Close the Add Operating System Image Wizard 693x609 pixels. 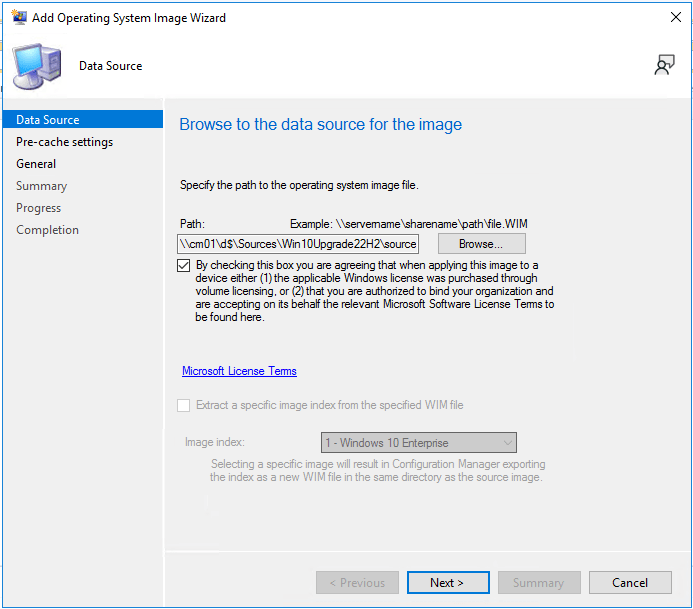click(x=676, y=17)
